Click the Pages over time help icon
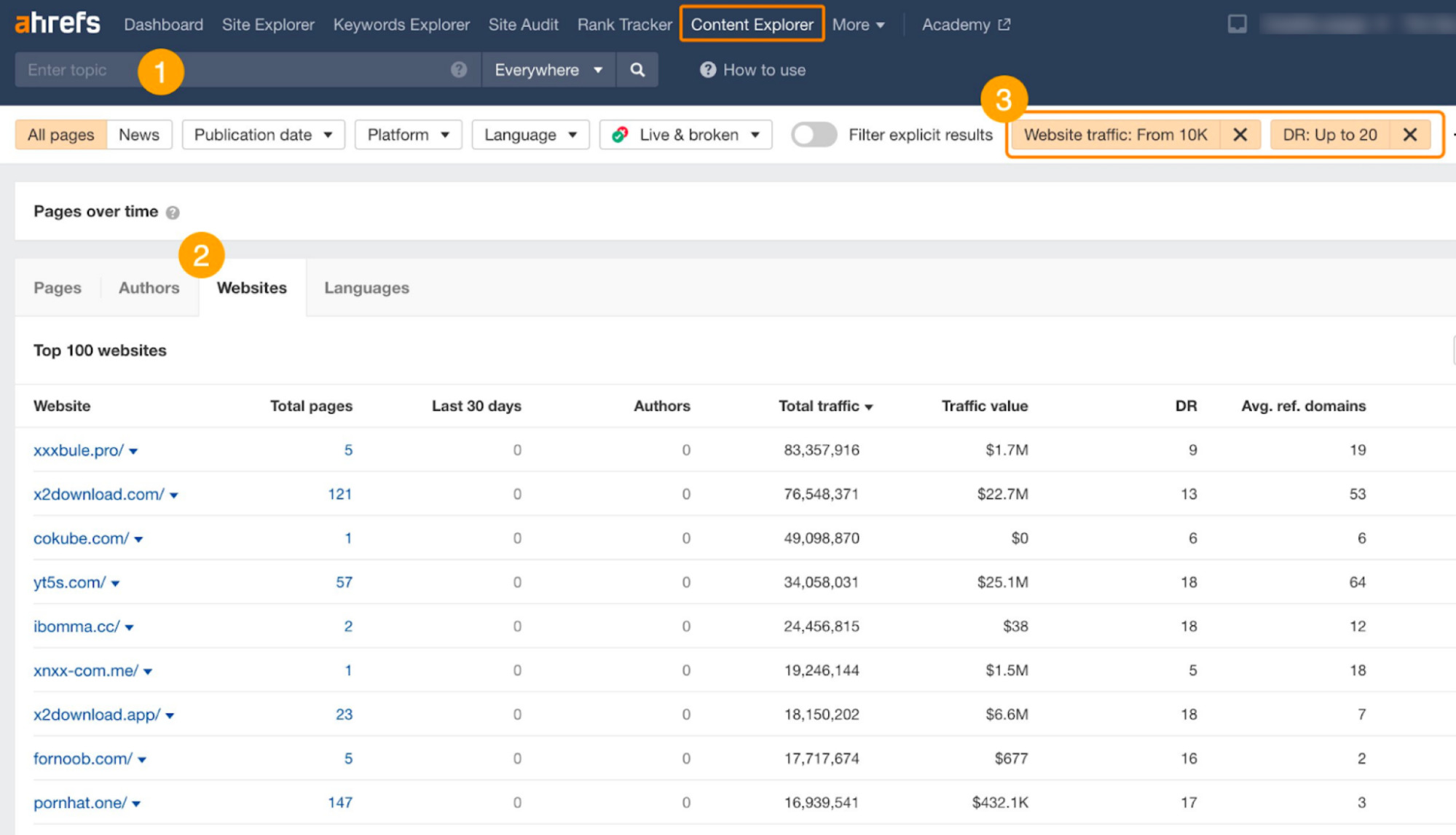The height and width of the screenshot is (835, 1456). [173, 212]
